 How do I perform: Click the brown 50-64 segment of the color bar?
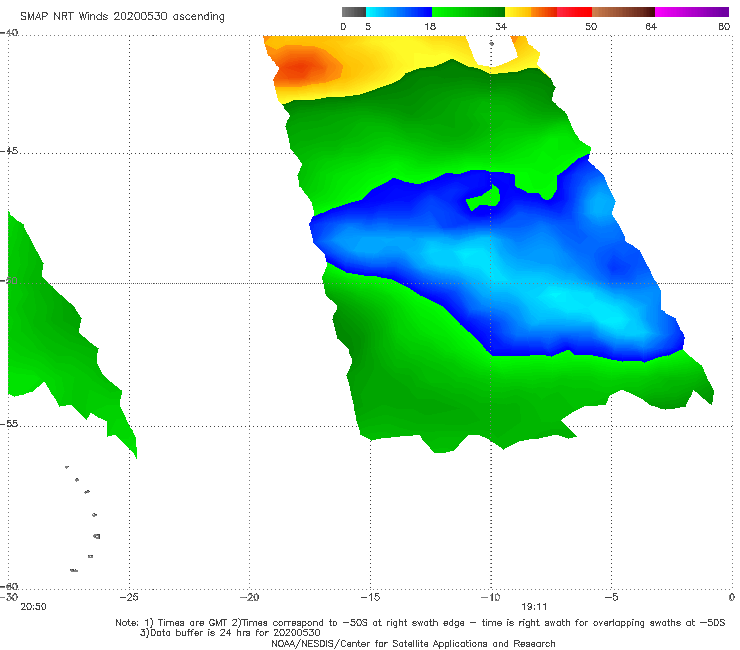click(623, 12)
